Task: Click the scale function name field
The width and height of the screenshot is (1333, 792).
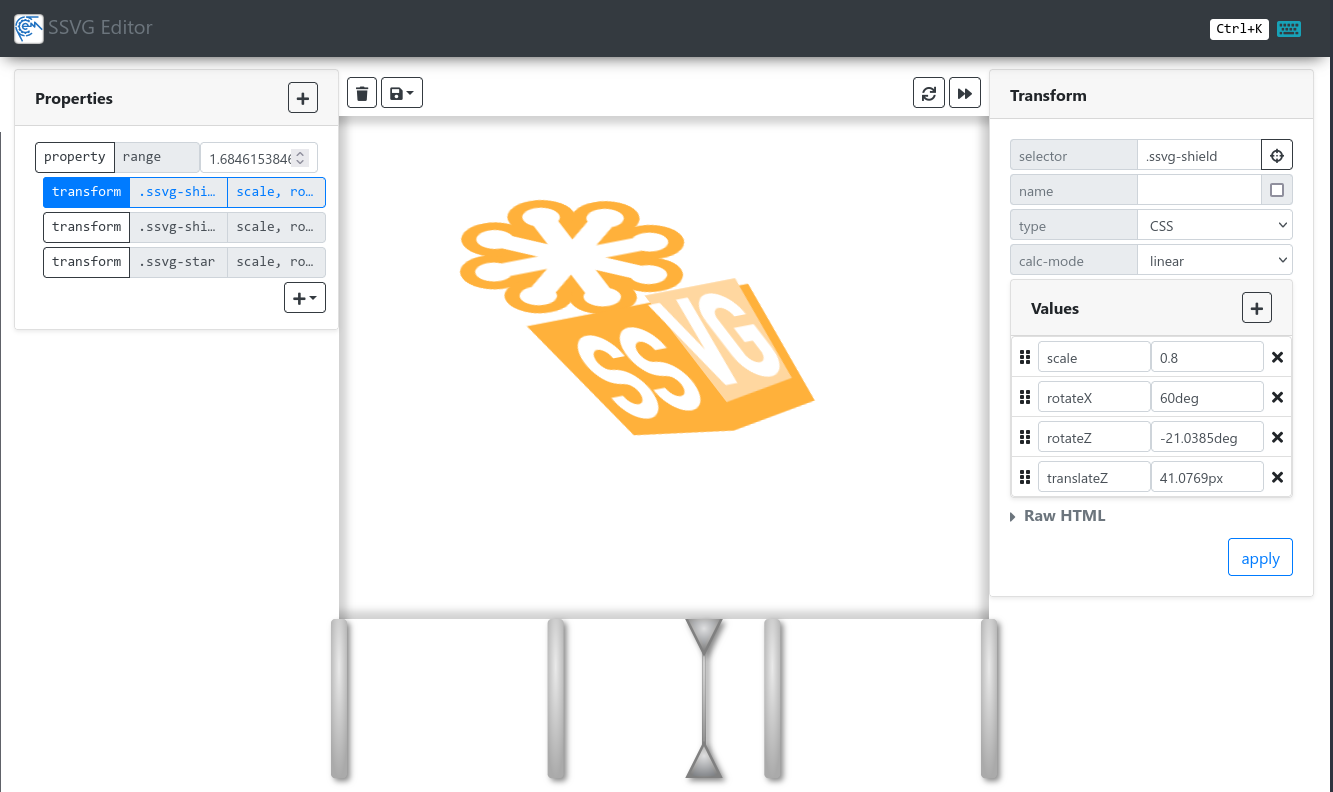Action: 1094,357
